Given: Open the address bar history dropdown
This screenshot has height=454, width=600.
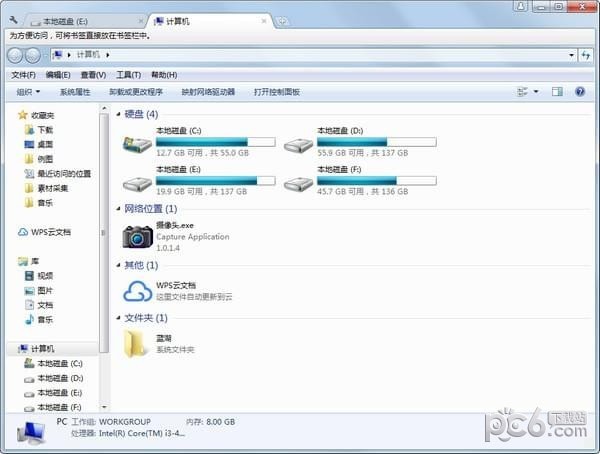Looking at the screenshot, I should (x=571, y=55).
